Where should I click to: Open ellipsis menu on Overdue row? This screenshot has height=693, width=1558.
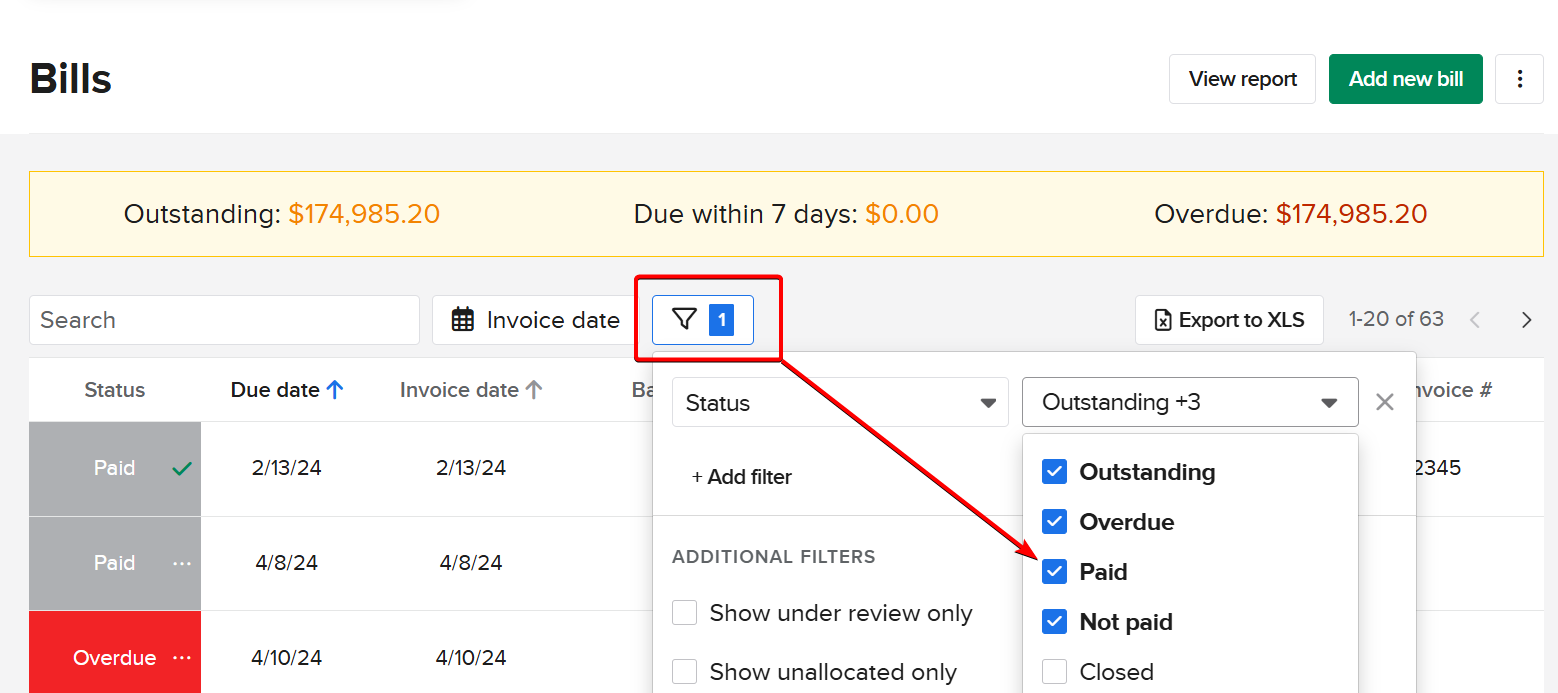coord(181,658)
